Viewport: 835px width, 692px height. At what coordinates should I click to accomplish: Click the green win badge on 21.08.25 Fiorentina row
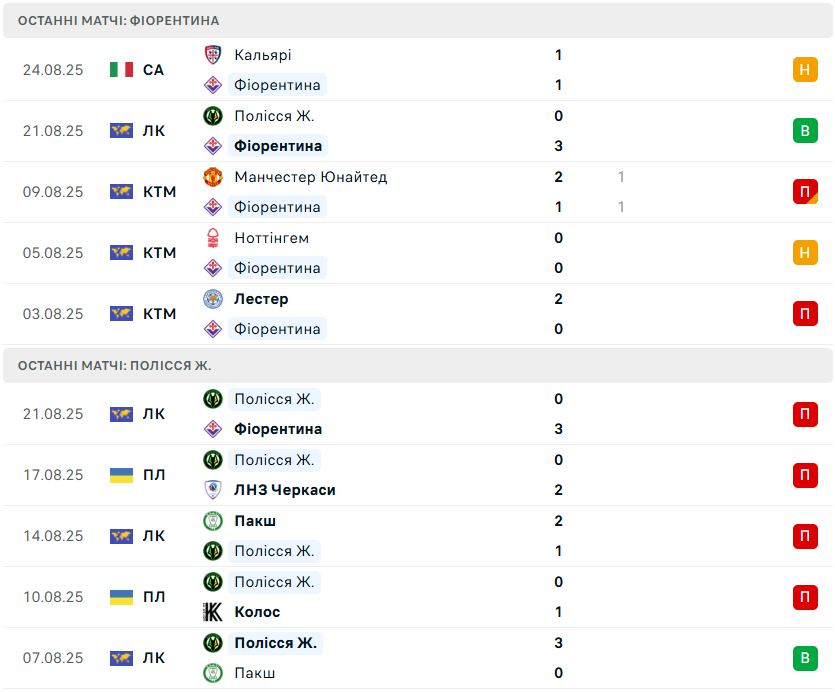coord(805,131)
